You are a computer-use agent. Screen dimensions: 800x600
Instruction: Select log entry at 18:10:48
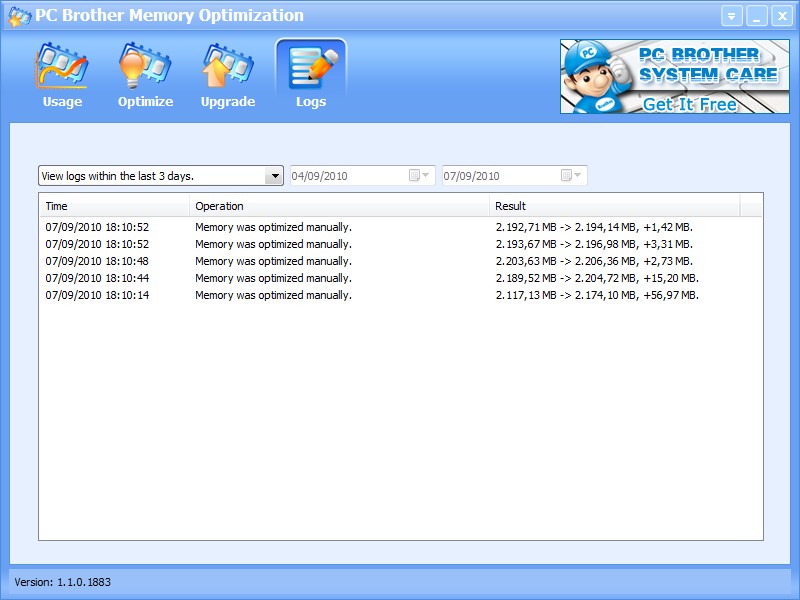[x=401, y=261]
